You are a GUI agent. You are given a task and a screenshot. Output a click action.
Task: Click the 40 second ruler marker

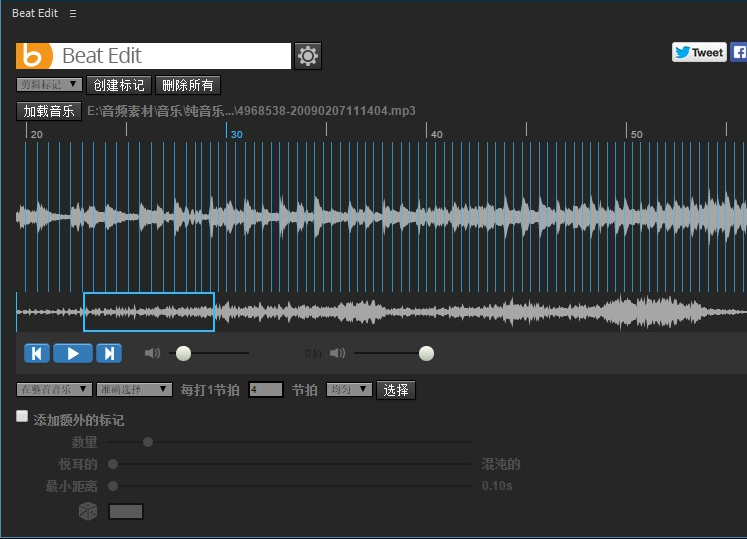pyautogui.click(x=436, y=134)
